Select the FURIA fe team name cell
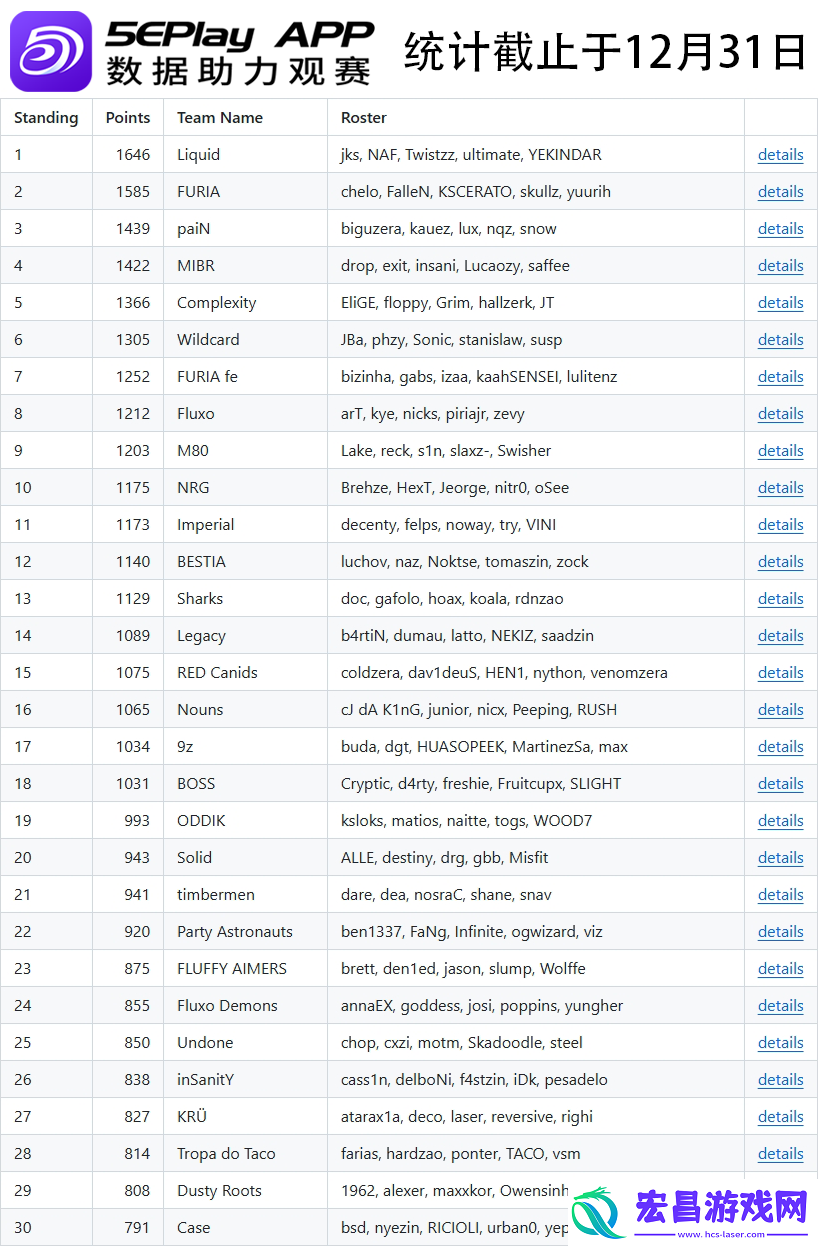The image size is (818, 1246). tap(246, 377)
